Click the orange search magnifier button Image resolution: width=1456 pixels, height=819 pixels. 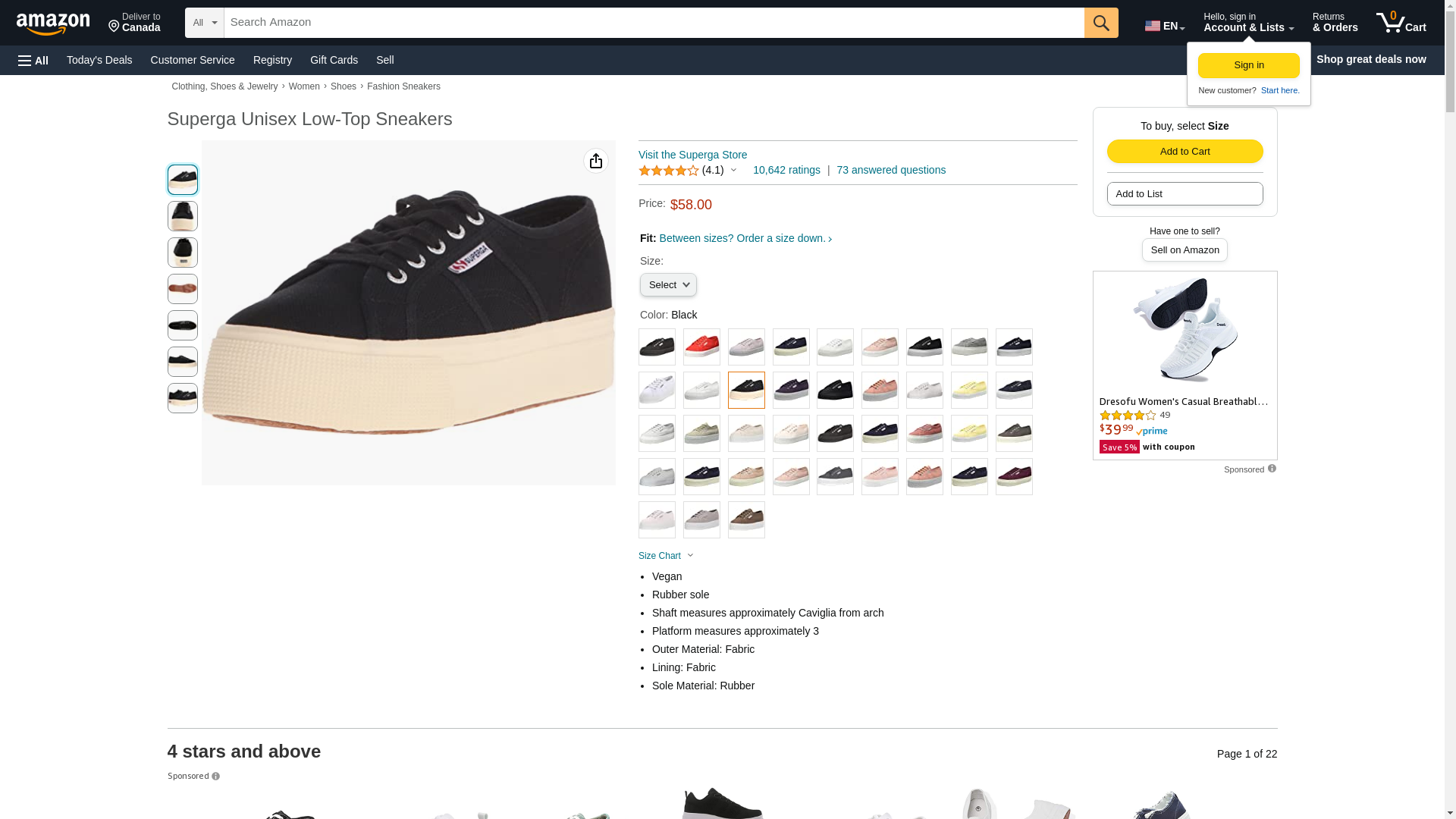pyautogui.click(x=1101, y=23)
